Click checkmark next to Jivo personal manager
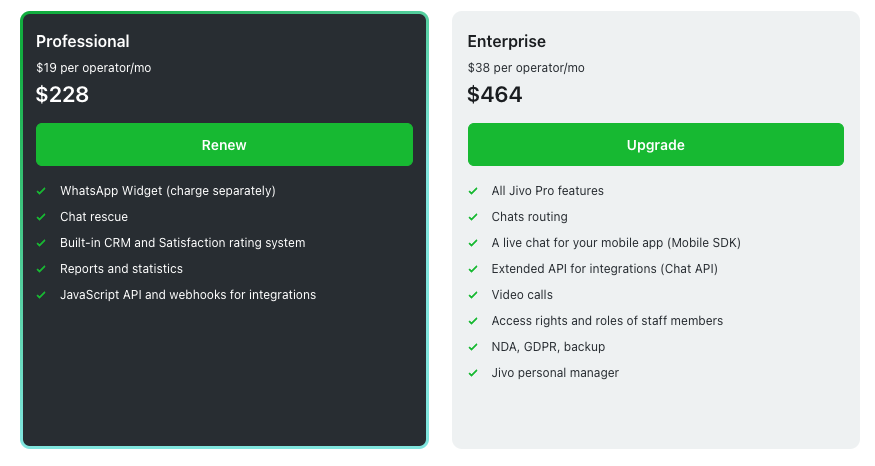This screenshot has height=466, width=875. (473, 373)
